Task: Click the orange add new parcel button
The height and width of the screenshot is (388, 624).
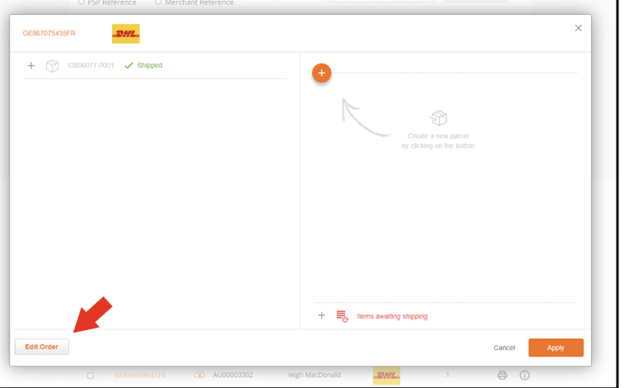Action: [x=322, y=73]
